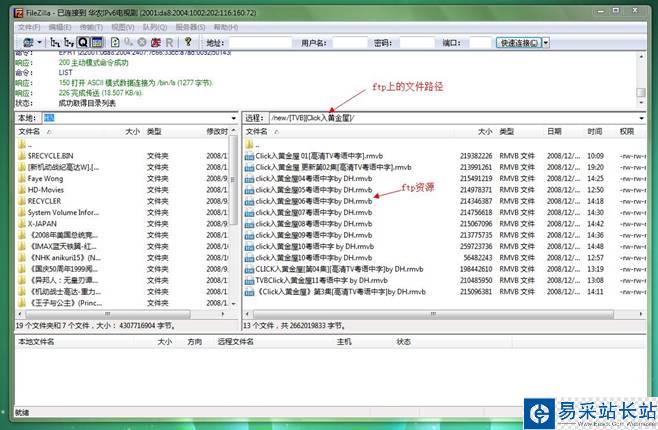The width and height of the screenshot is (658, 430).
Task: Expand the 快速连接 history dropdown arrow
Action: 546,43
